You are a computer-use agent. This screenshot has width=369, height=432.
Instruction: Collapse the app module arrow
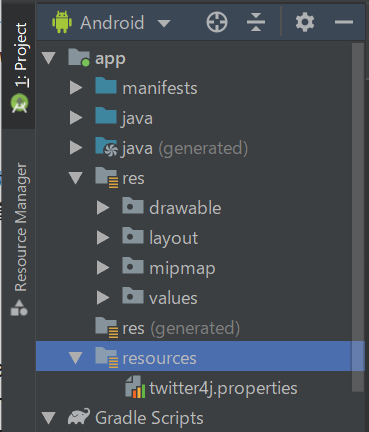[x=49, y=58]
